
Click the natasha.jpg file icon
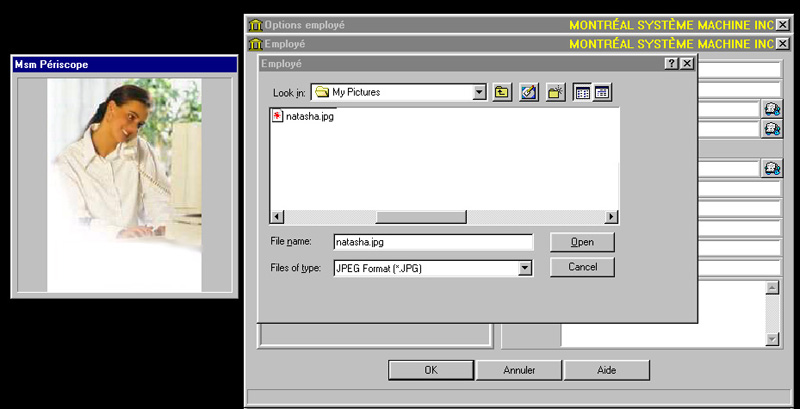pos(277,117)
